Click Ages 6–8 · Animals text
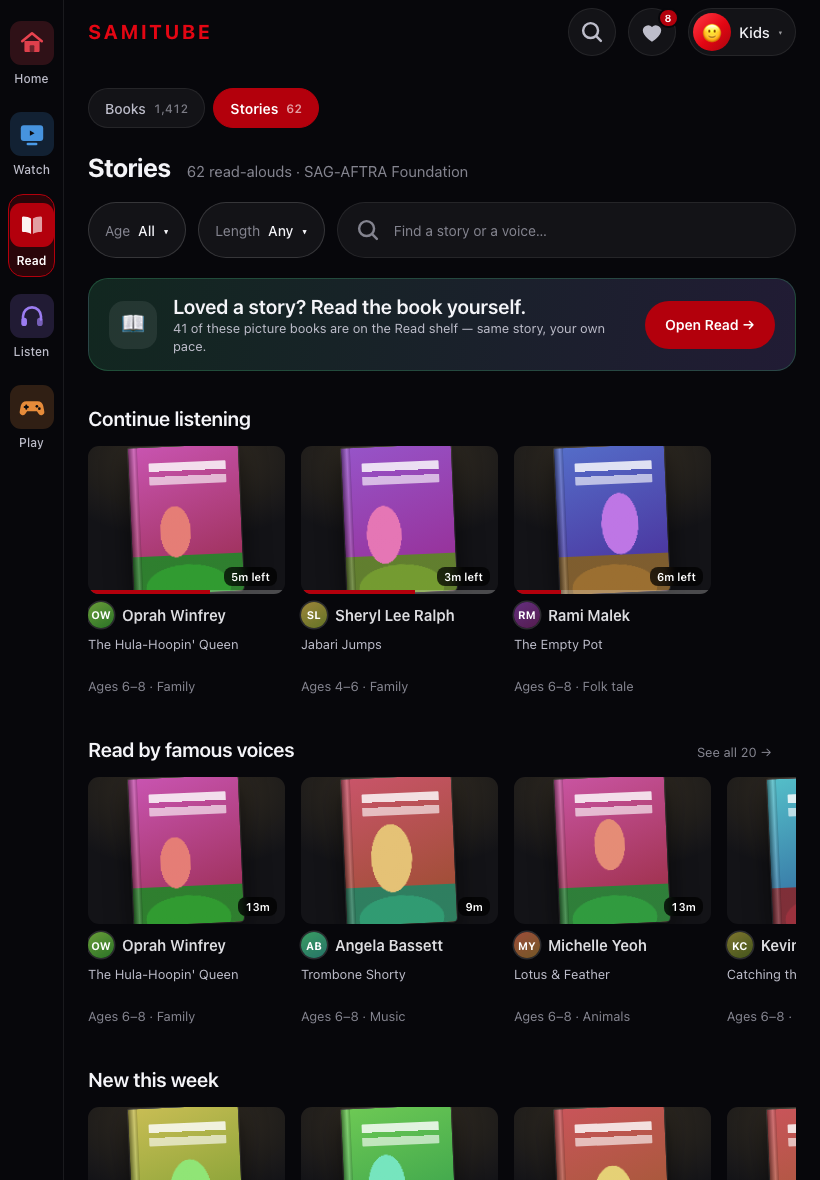The height and width of the screenshot is (1180, 820). (x=572, y=1017)
